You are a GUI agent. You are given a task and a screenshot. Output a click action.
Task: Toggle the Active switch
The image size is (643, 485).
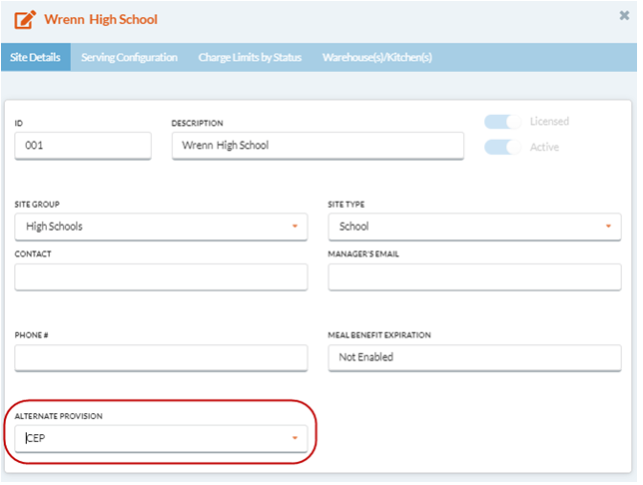tap(502, 147)
